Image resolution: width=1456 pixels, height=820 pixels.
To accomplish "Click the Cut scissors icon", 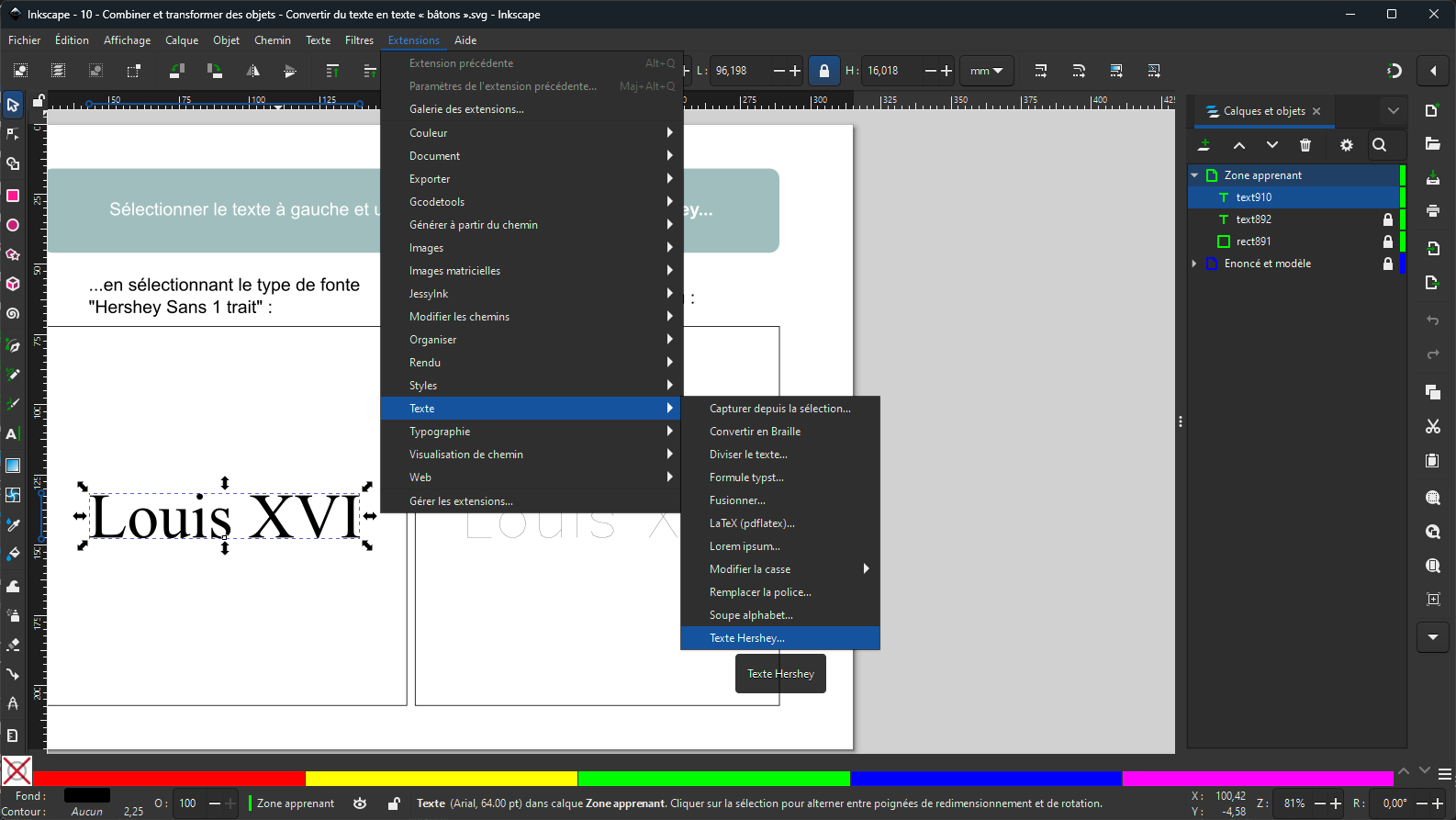I will coord(1432,426).
